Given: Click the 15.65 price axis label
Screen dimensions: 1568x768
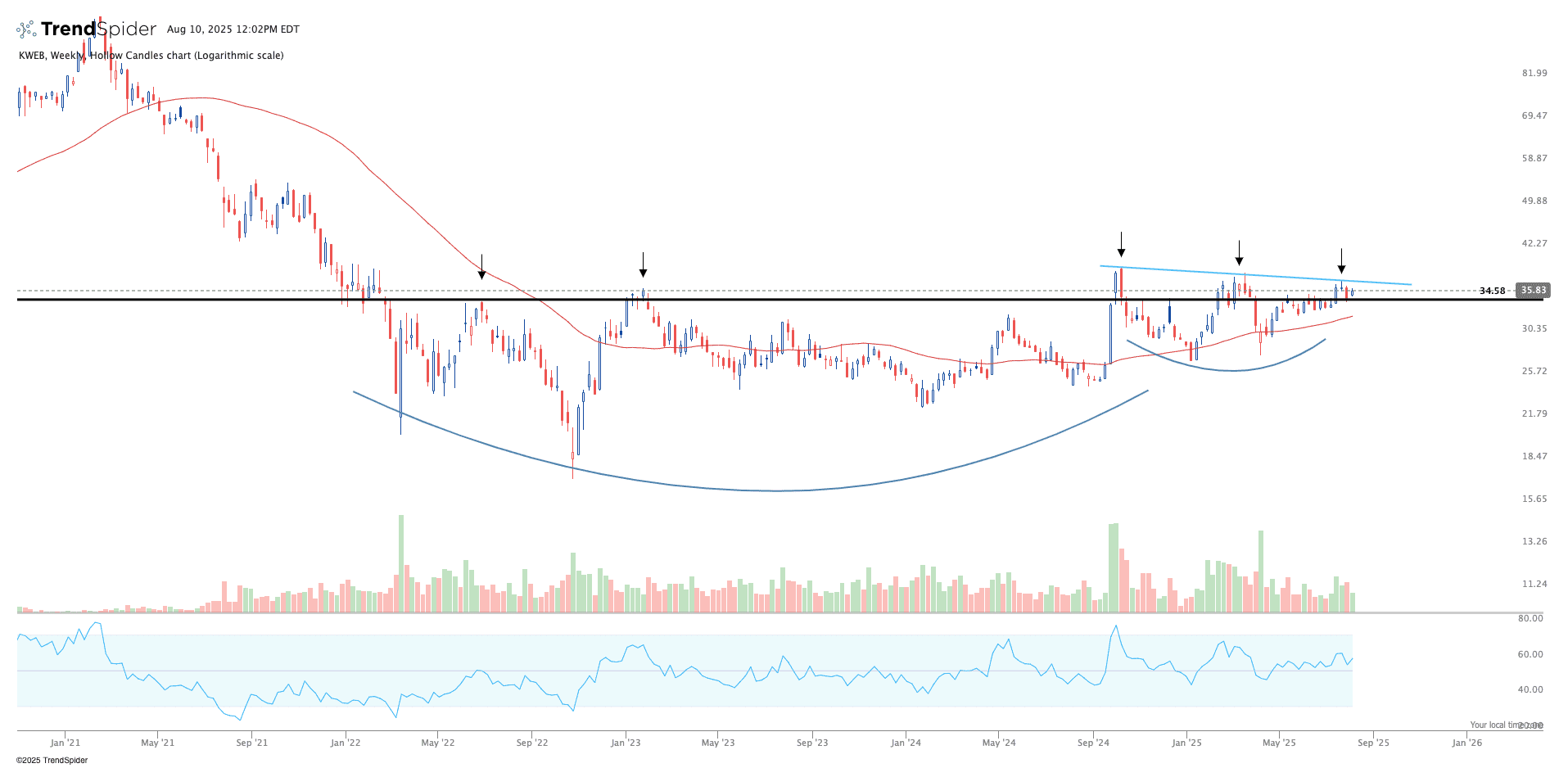Looking at the screenshot, I should coord(1534,499).
